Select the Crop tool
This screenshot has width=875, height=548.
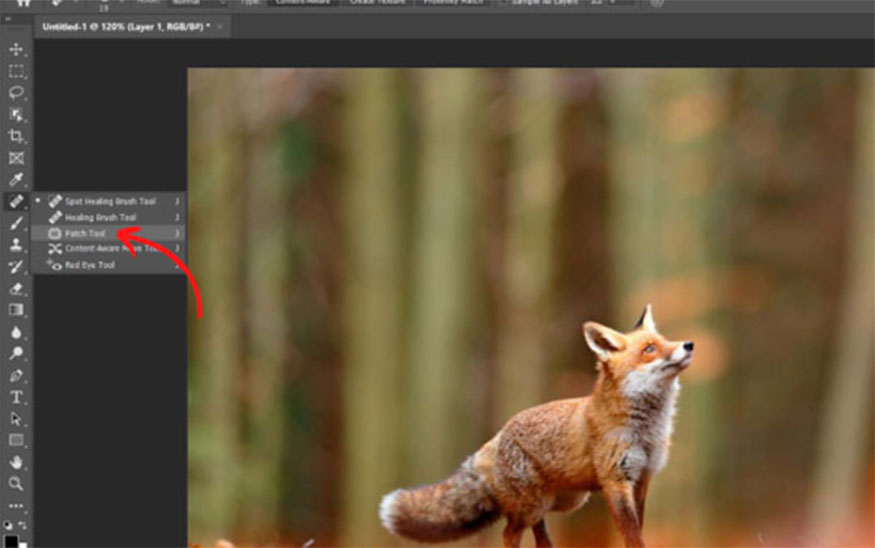(x=16, y=136)
